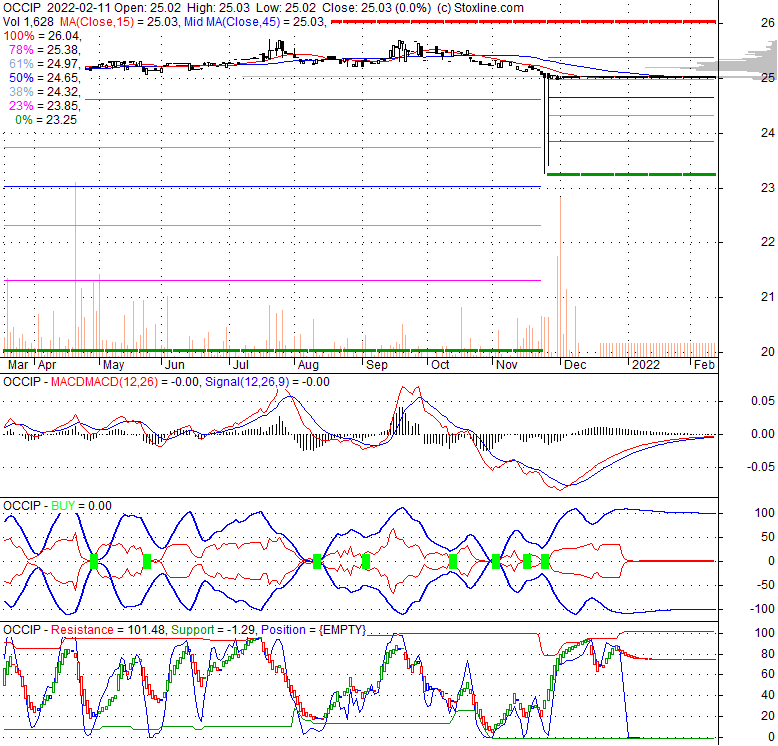This screenshot has height=746, width=778.
Task: Click the 'Resistance = 101.48' label
Action: pyautogui.click(x=107, y=630)
